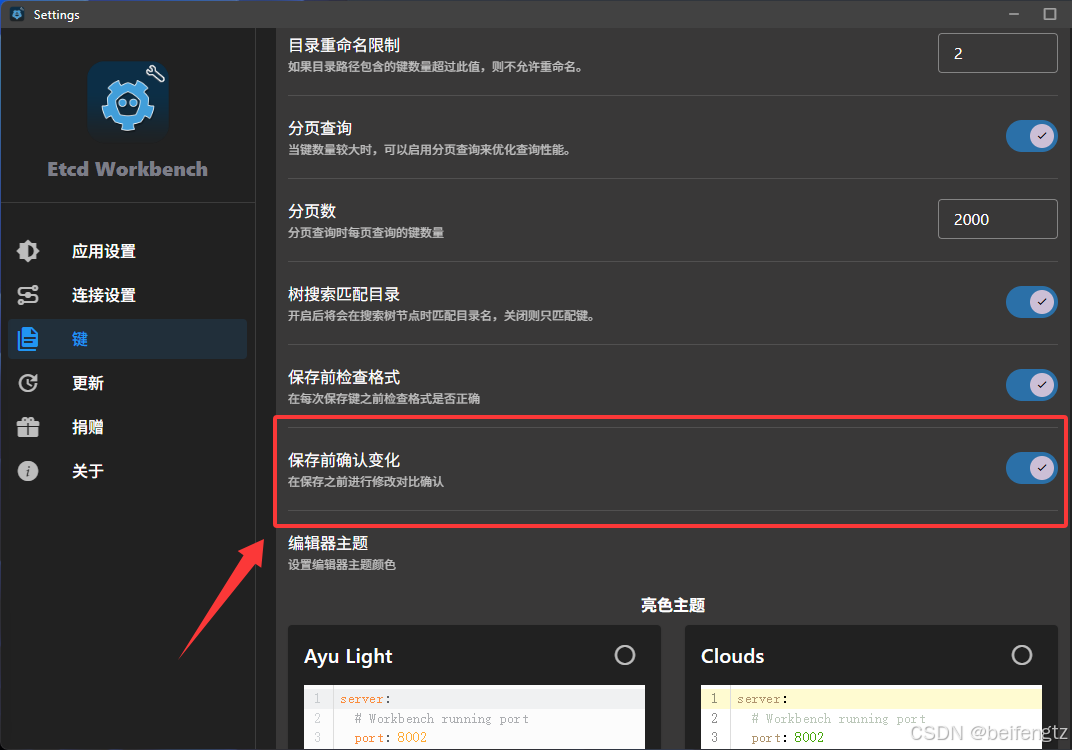Viewport: 1072px width, 750px height.
Task: Click the 关于 info icon
Action: 28,471
